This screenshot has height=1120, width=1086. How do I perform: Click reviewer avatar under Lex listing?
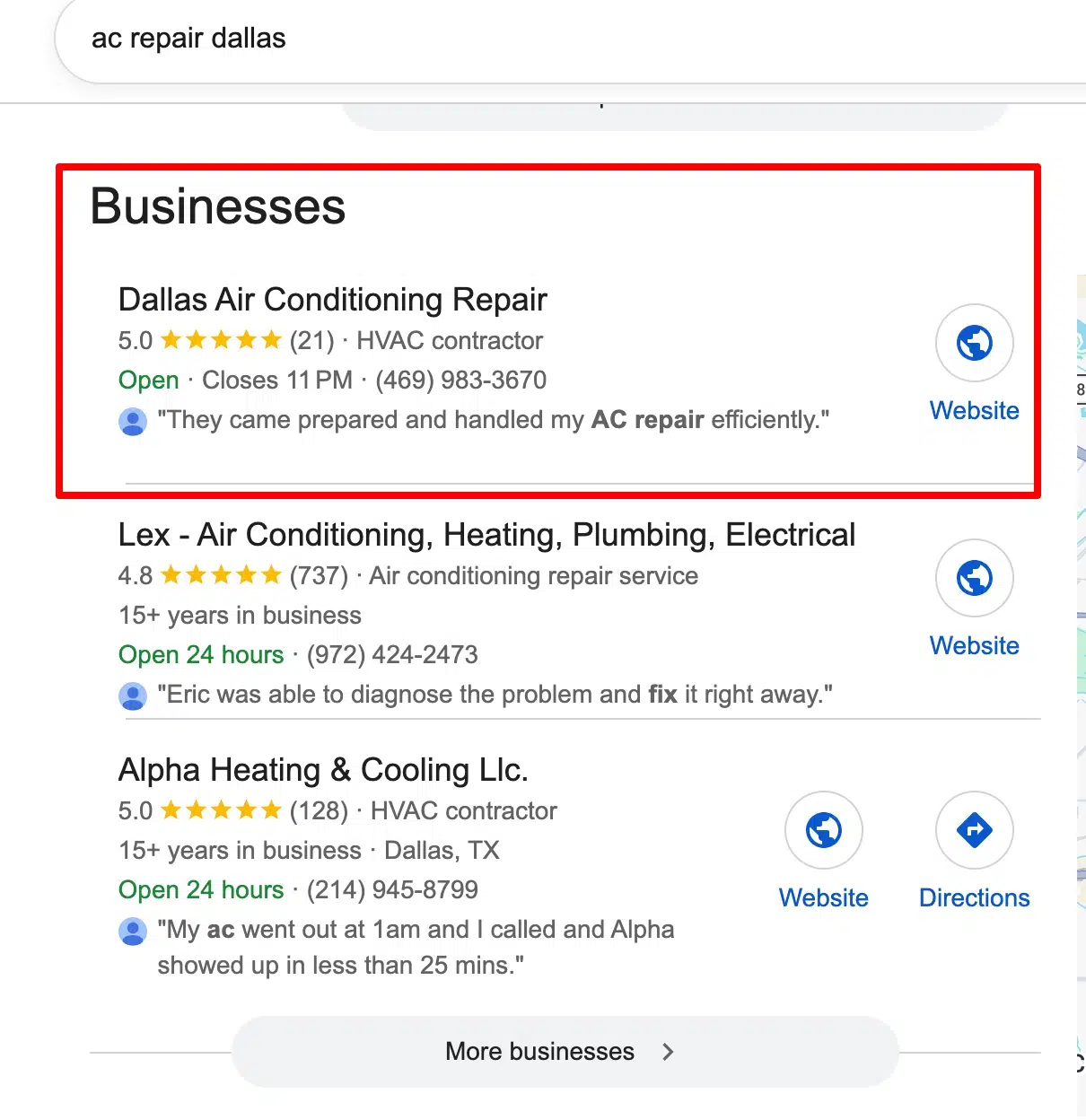click(x=133, y=696)
